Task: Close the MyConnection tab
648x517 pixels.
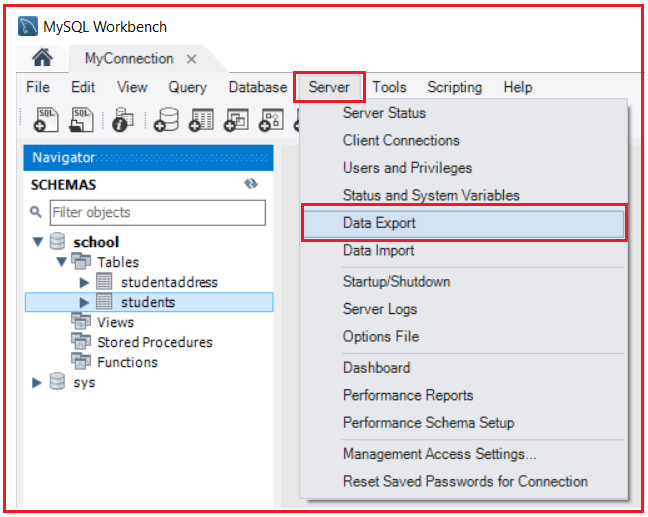Action: tap(191, 59)
